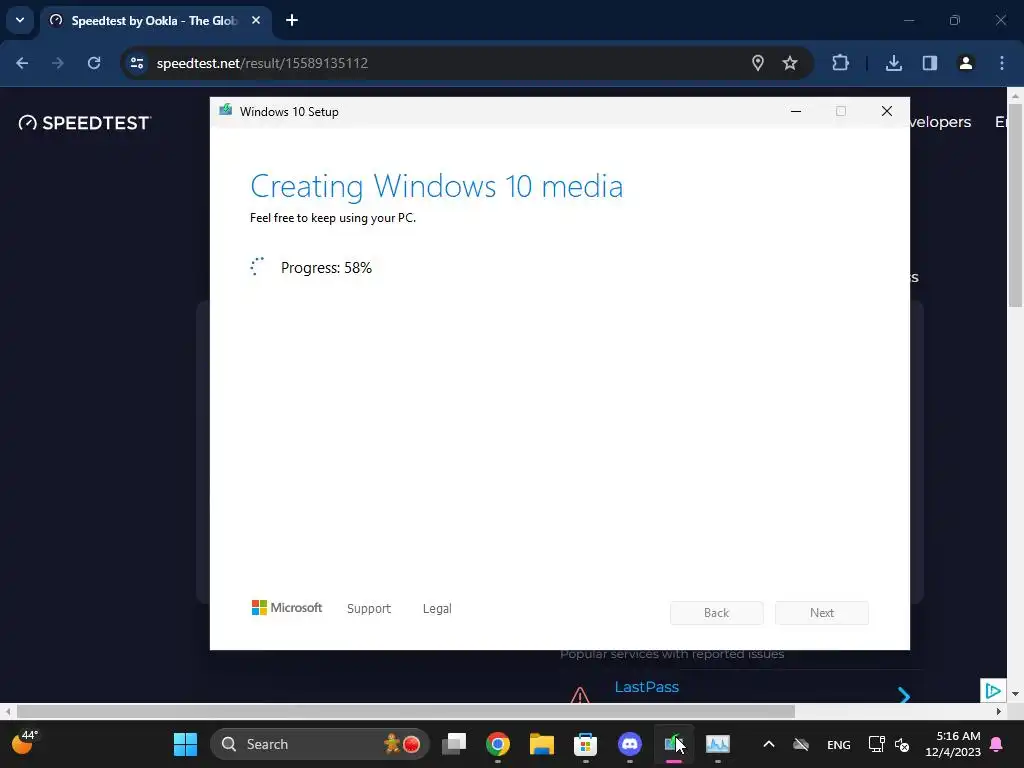The image size is (1024, 768).
Task: Open the Support link in Setup
Action: 369,609
